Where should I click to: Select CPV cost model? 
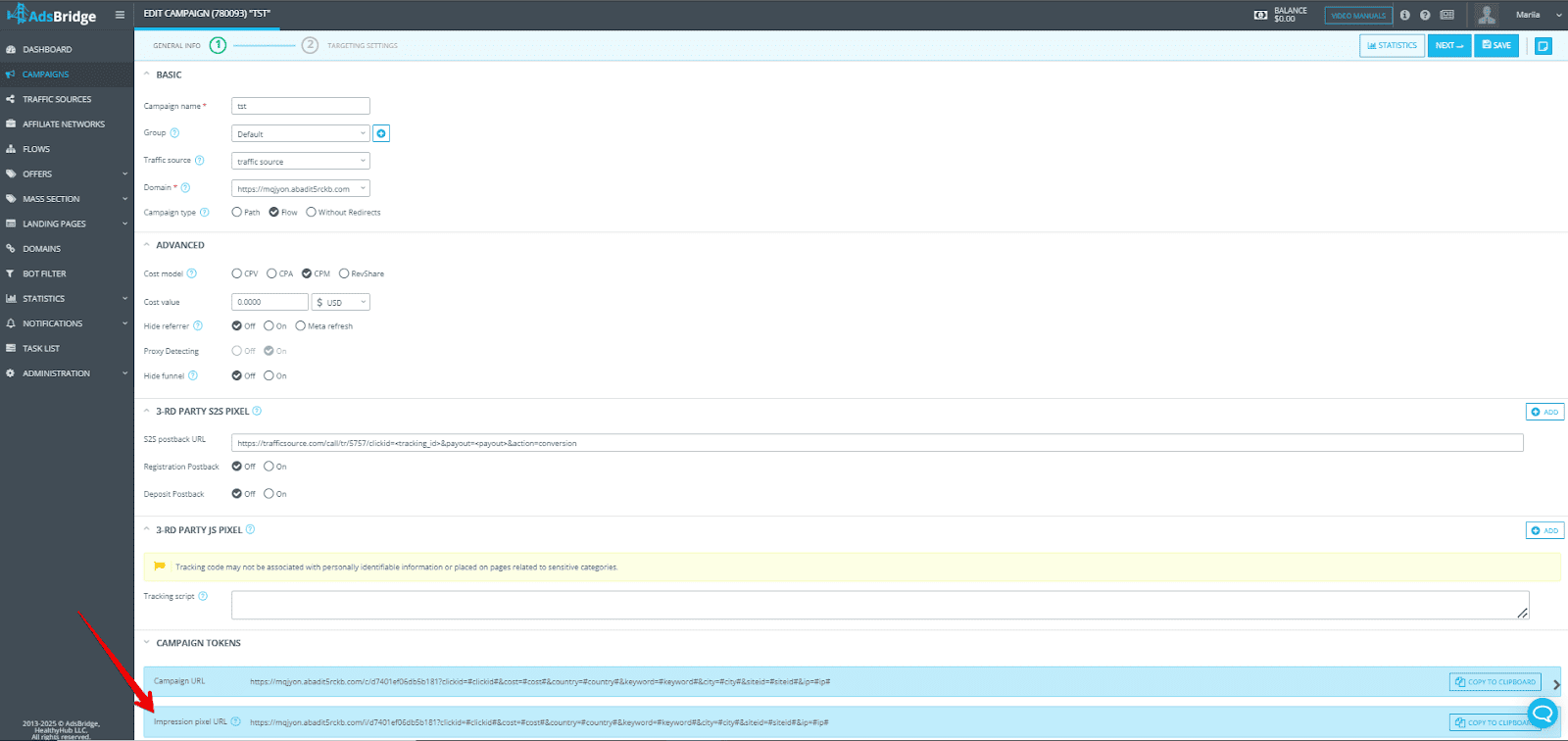pyautogui.click(x=236, y=273)
